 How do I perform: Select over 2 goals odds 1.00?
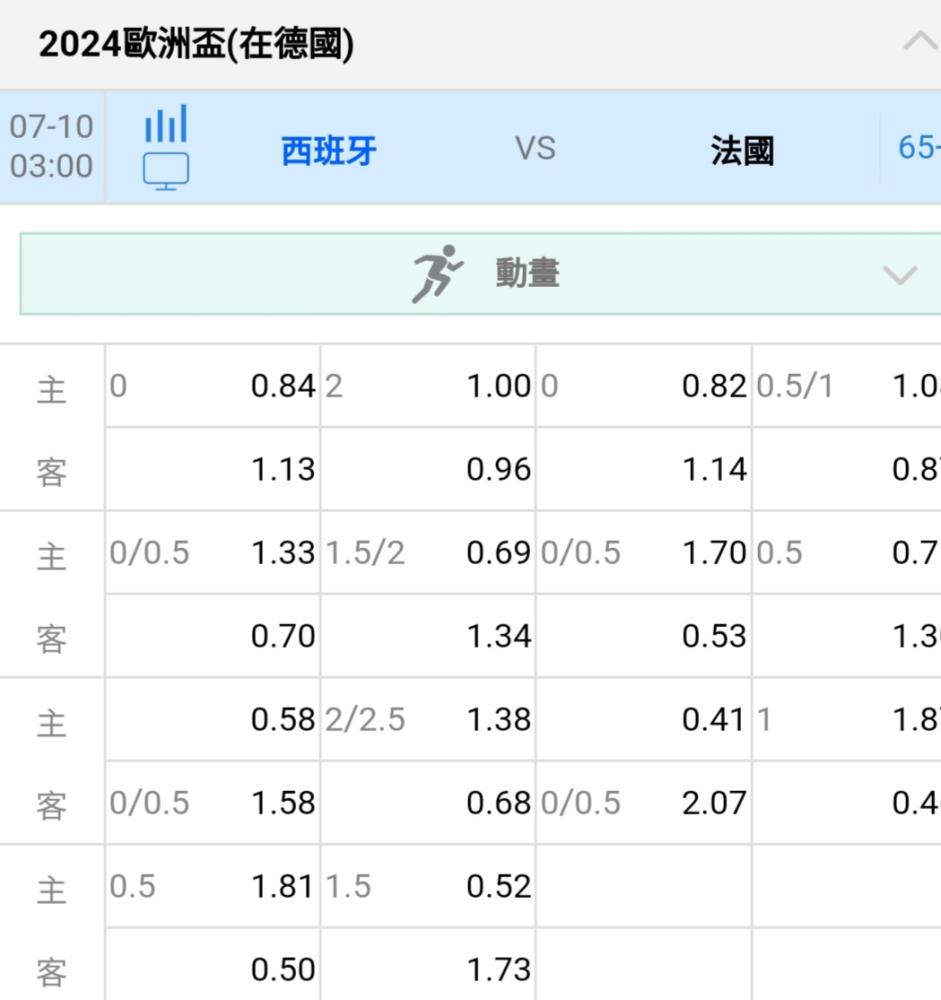498,387
